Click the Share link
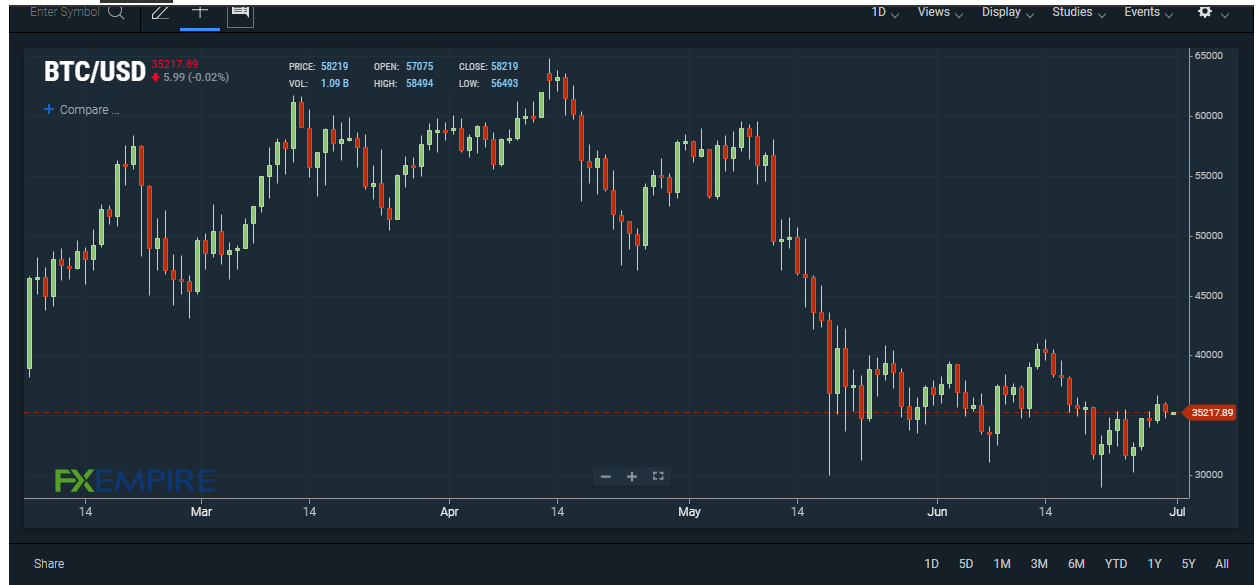 49,564
